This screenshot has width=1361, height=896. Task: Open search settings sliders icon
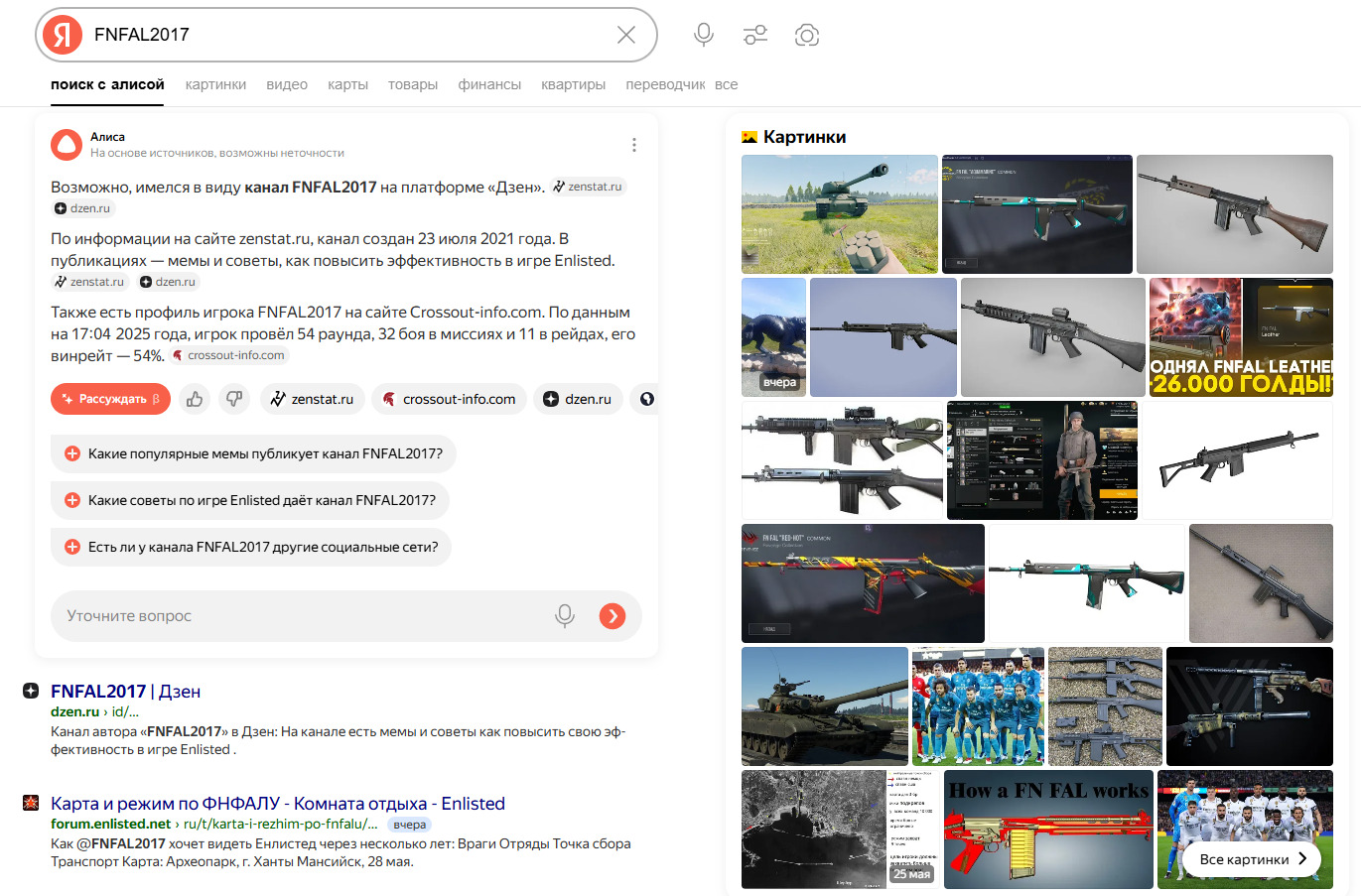click(755, 35)
